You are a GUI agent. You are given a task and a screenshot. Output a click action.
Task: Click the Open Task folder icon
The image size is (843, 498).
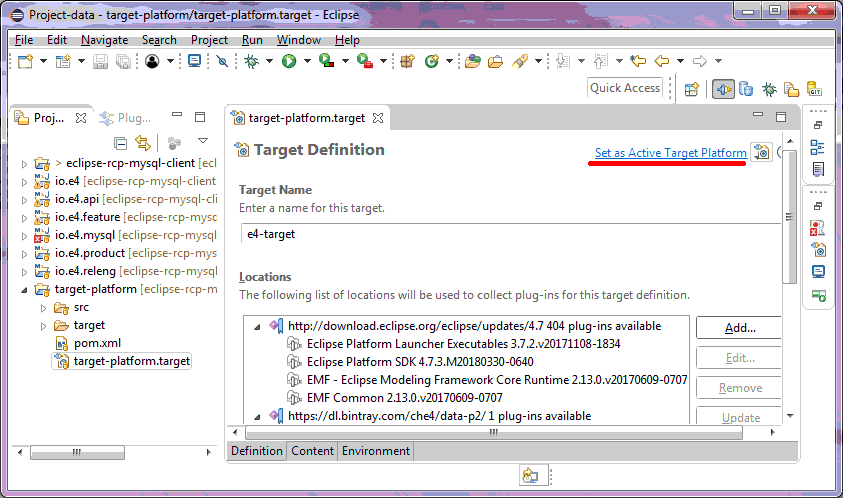tap(495, 61)
